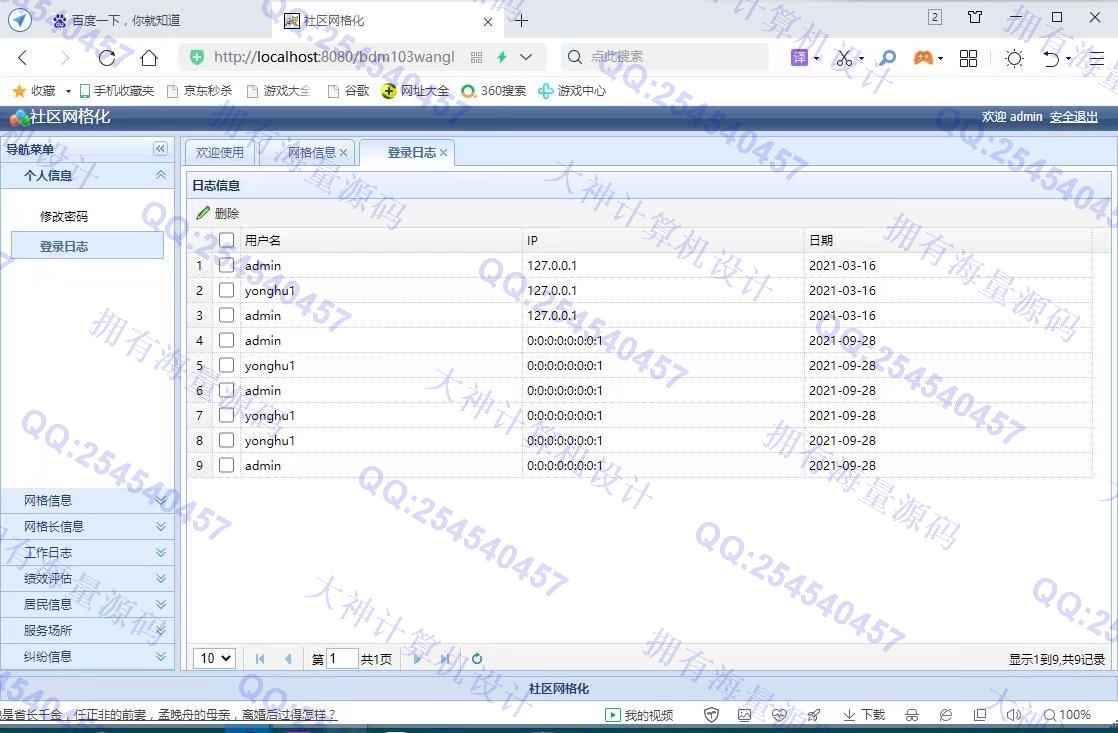Click the translate icon in browser toolbar

point(799,58)
